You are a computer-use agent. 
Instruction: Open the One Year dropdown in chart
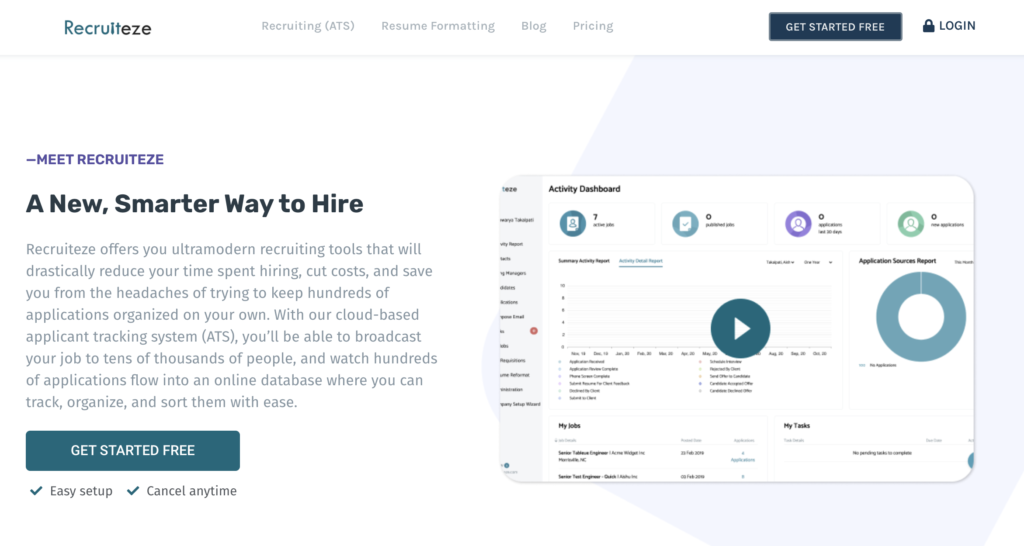click(x=818, y=263)
